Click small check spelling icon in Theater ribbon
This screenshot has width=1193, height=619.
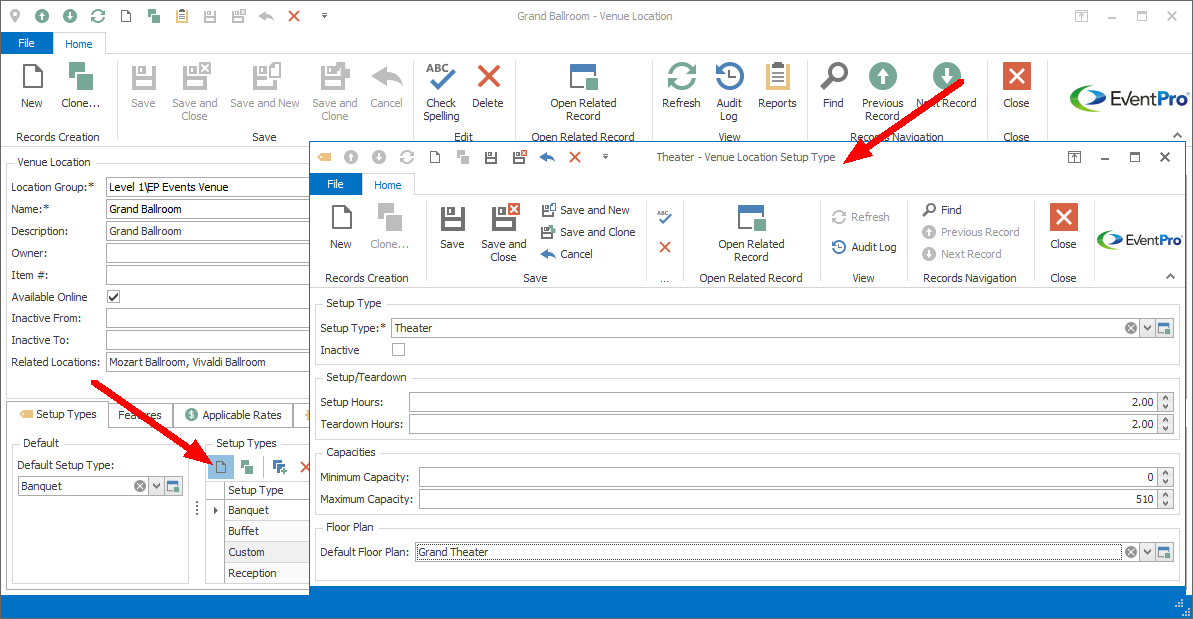[x=664, y=217]
